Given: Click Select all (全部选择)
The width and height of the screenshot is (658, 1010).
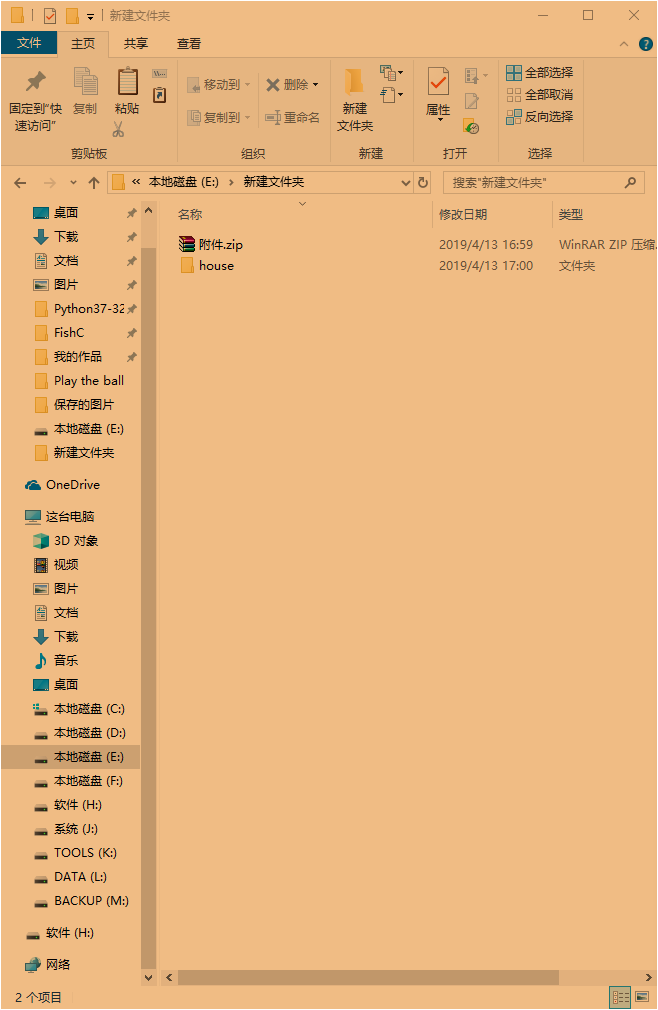Looking at the screenshot, I should point(540,73).
